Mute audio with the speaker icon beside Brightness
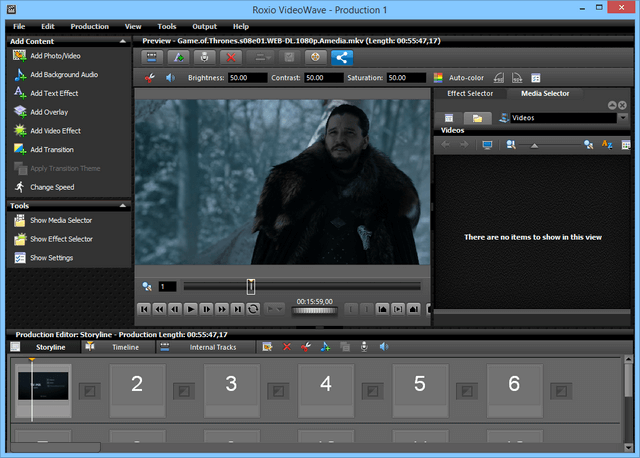Image resolution: width=640 pixels, height=458 pixels. point(169,77)
